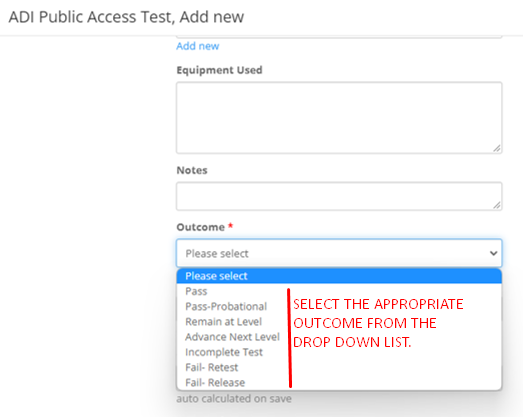This screenshot has width=528, height=417.
Task: Click the Notes field resize handle
Action: (x=497, y=205)
